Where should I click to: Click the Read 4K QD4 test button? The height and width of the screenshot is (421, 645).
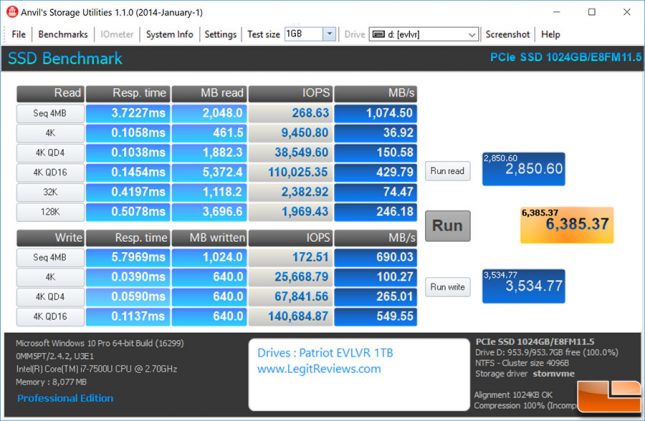point(50,153)
